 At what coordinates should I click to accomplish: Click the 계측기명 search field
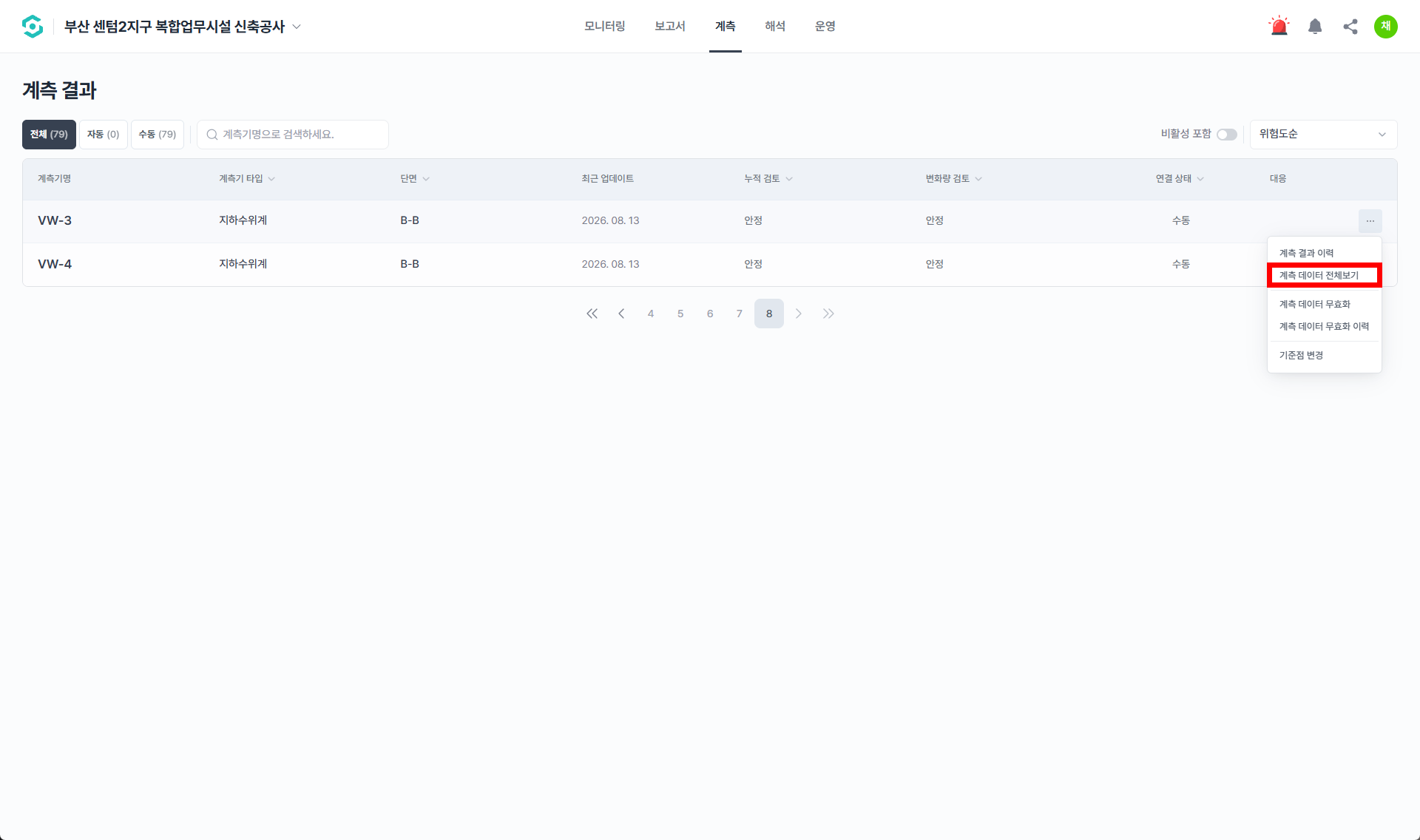coord(293,135)
